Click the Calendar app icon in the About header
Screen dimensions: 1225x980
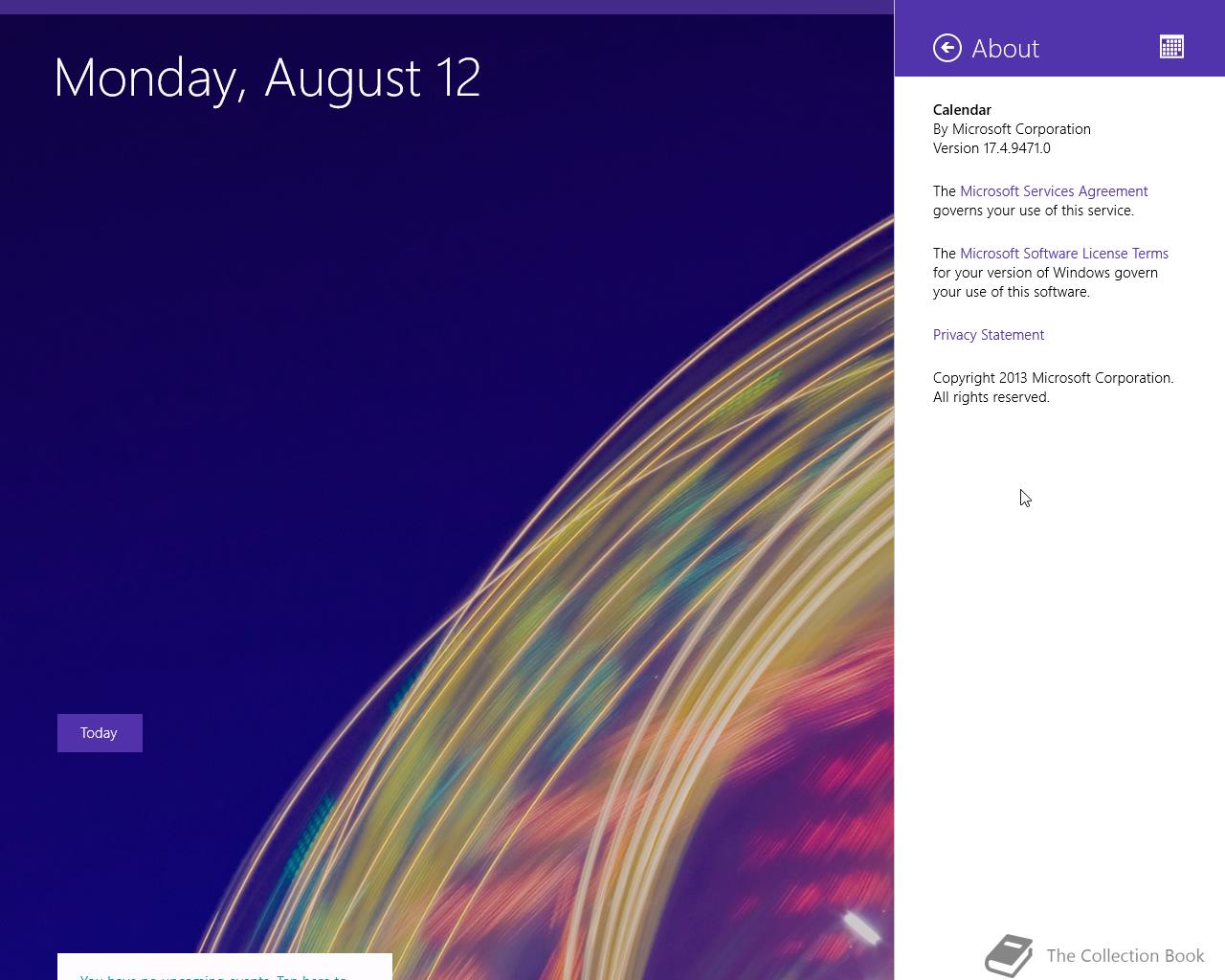click(1171, 47)
